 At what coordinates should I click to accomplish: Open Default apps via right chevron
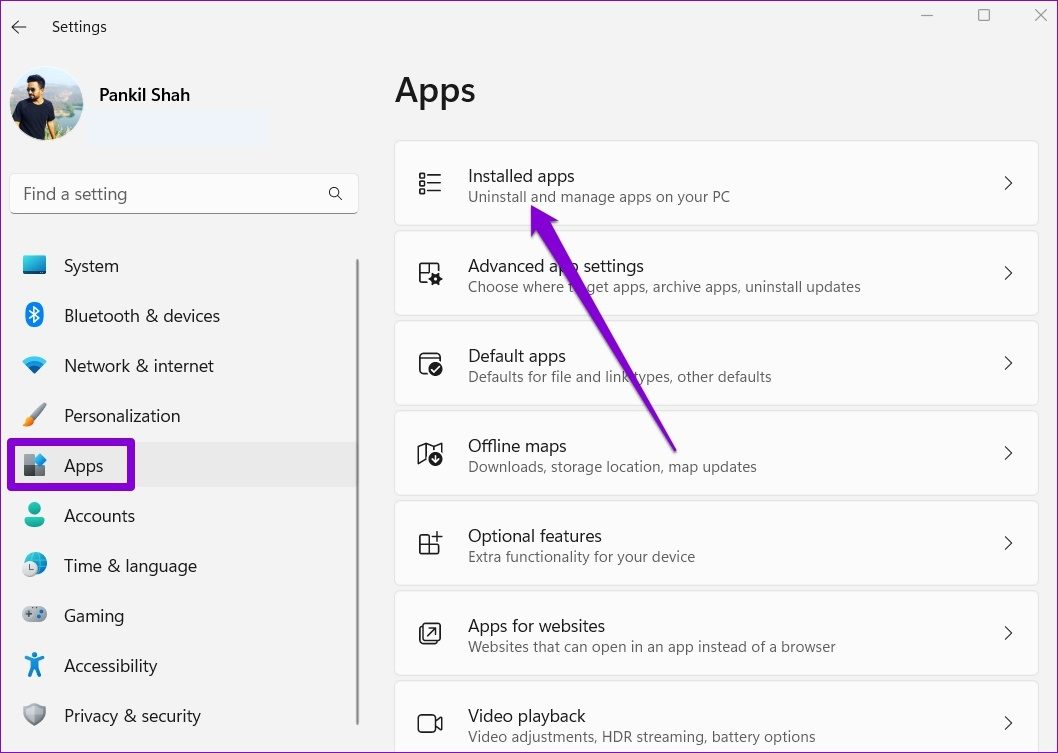1008,364
